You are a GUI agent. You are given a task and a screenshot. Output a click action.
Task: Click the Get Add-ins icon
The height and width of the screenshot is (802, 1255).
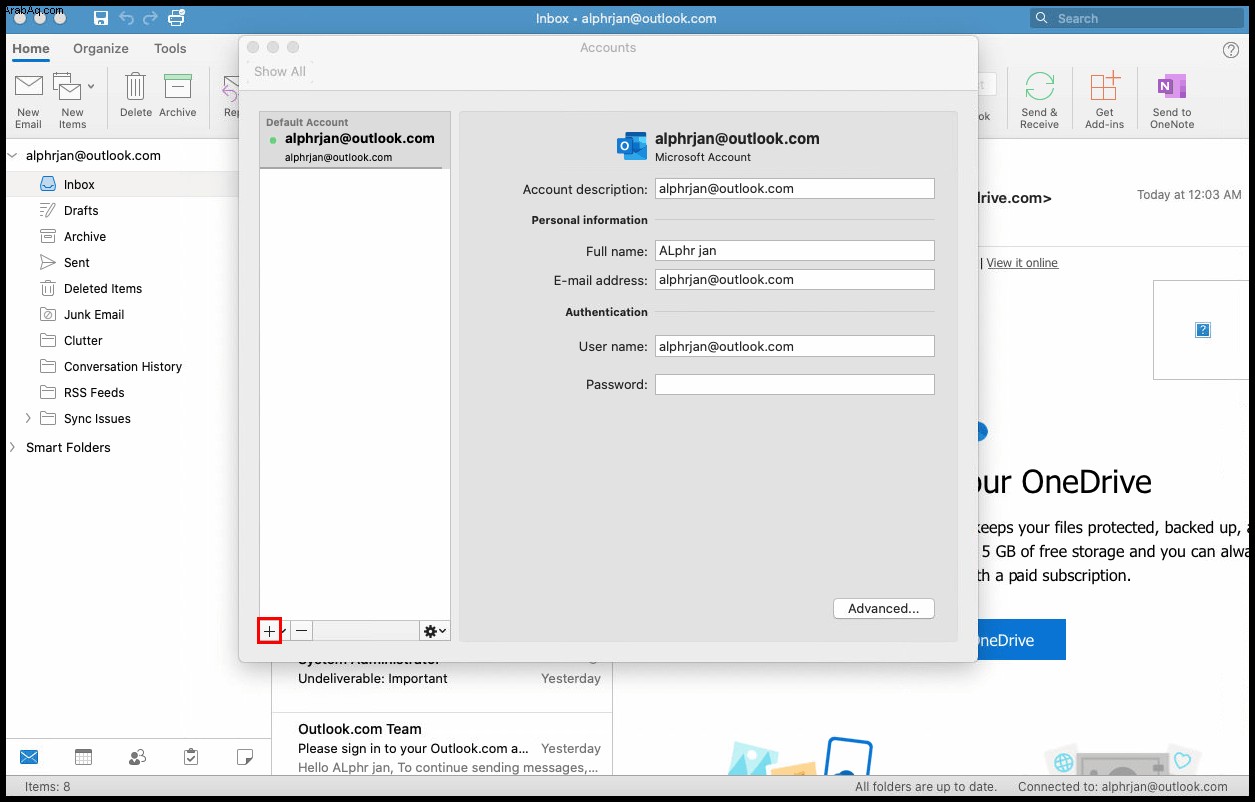coord(1104,87)
